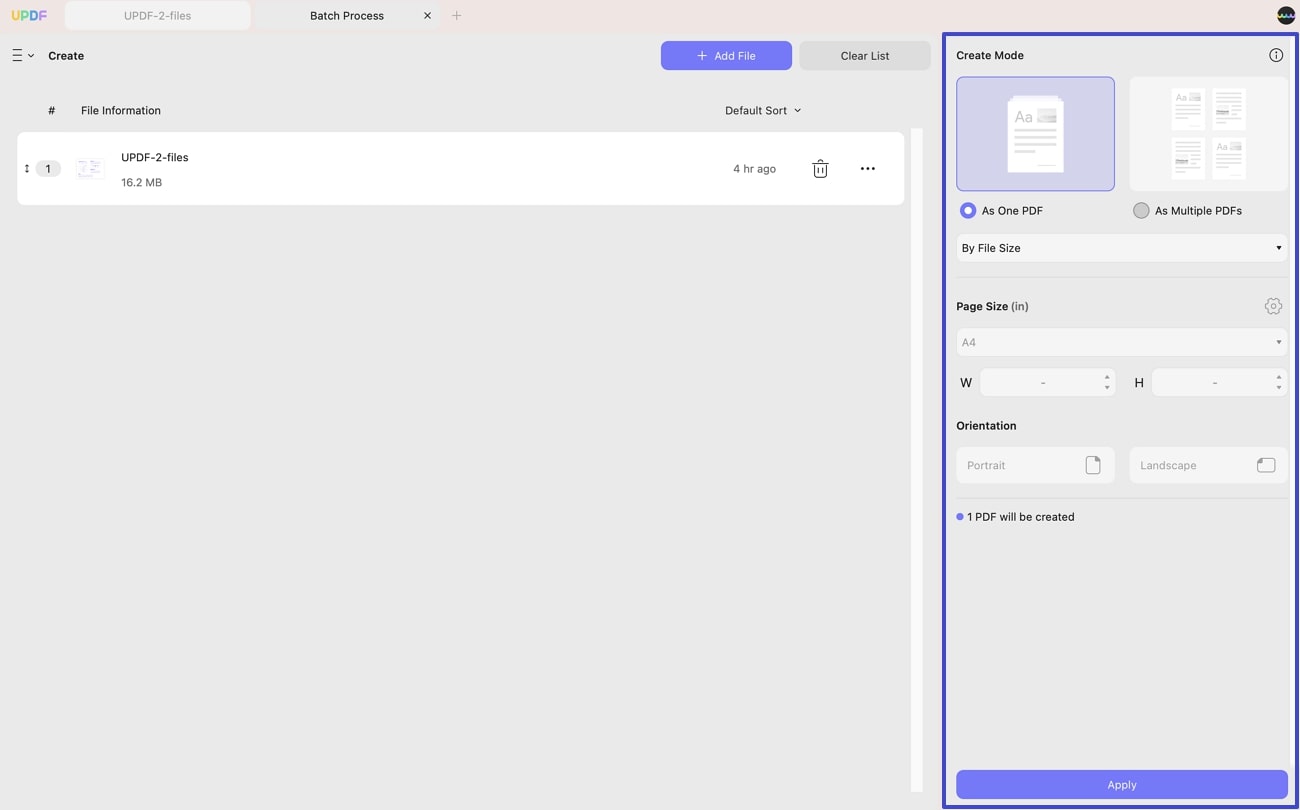Select the As Multiple PDFs radio button
The image size is (1300, 810).
pos(1141,211)
